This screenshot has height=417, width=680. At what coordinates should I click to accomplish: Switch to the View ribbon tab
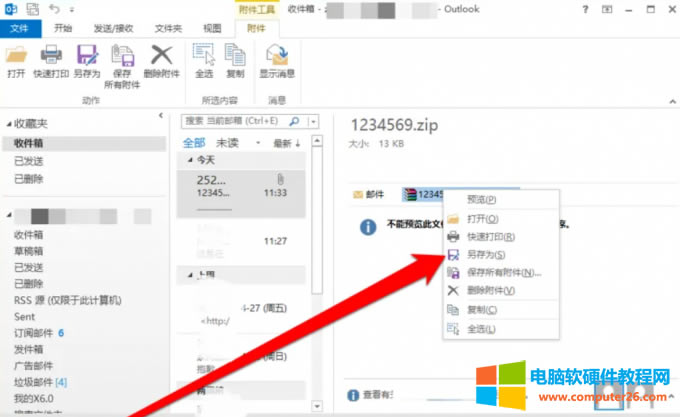click(212, 29)
